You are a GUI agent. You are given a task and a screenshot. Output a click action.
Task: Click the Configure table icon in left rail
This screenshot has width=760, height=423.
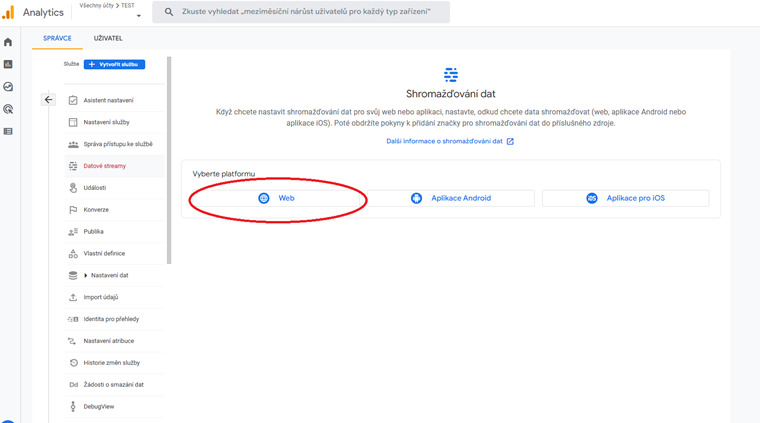8,131
